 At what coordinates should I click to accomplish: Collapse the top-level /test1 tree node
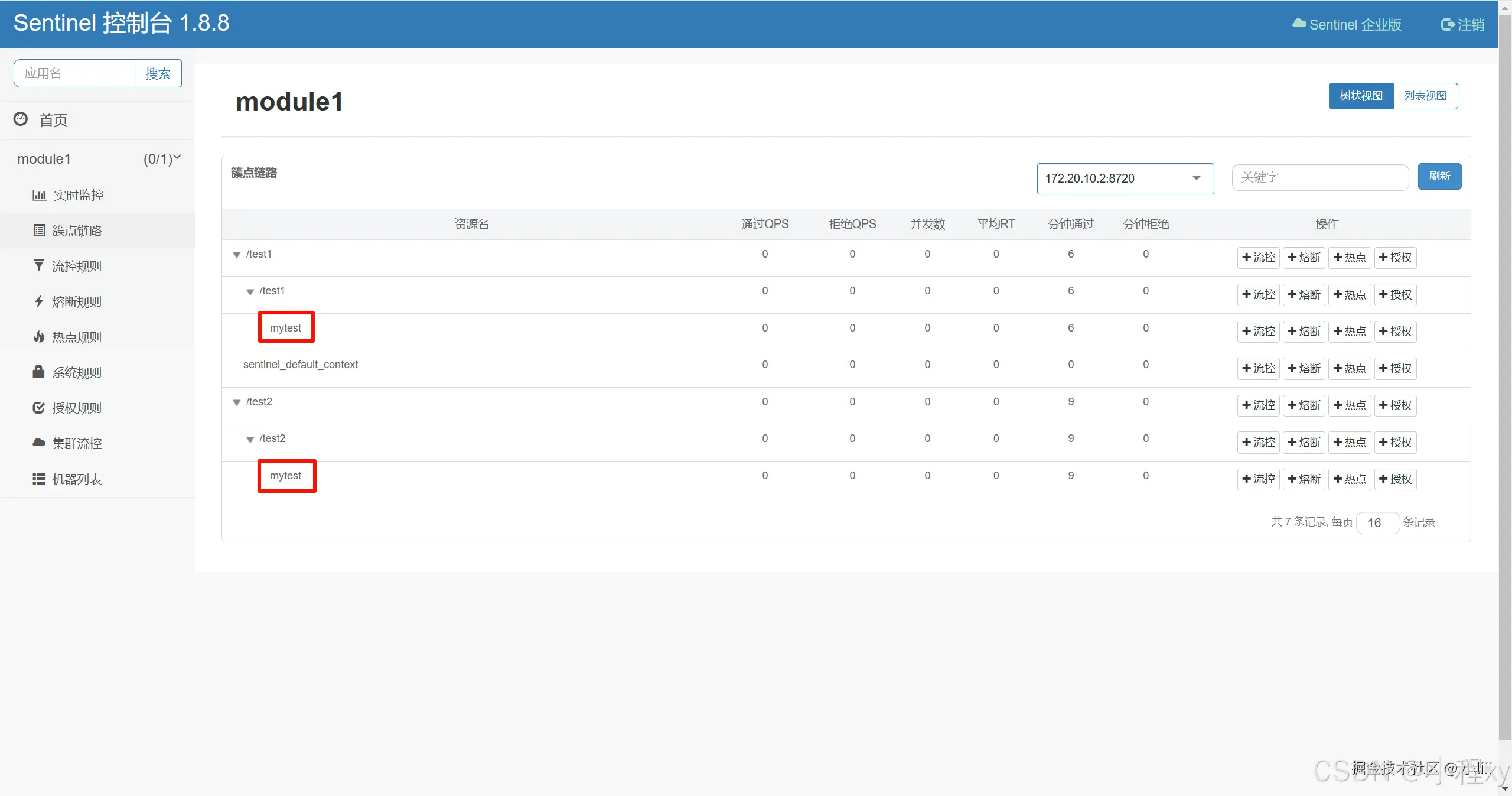[x=237, y=255]
